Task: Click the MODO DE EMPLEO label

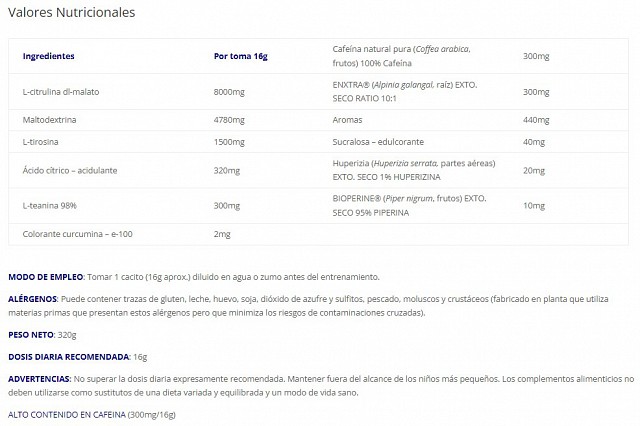Action: tap(46, 277)
